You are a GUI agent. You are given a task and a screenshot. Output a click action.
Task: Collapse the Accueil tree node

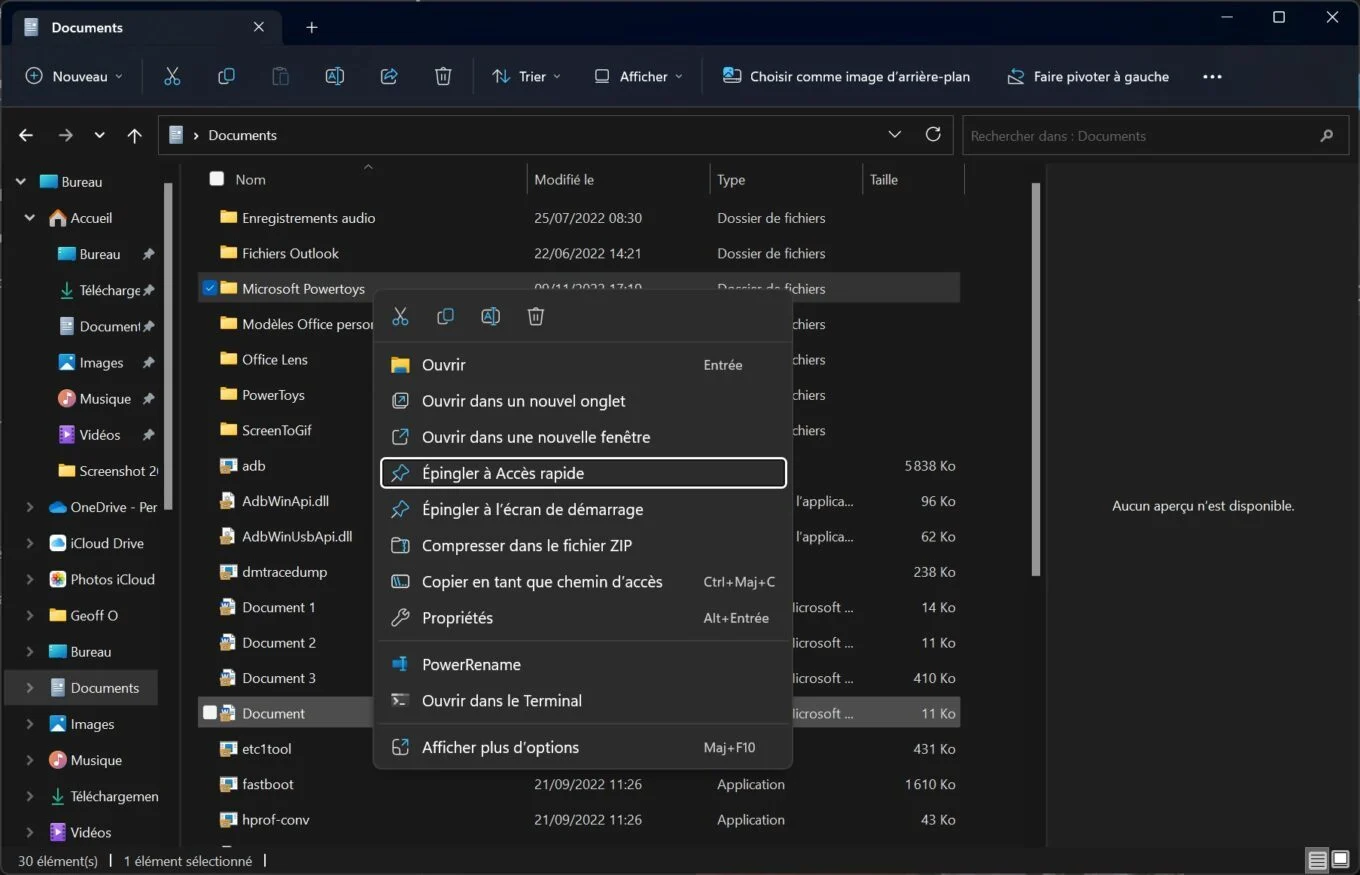[30, 218]
